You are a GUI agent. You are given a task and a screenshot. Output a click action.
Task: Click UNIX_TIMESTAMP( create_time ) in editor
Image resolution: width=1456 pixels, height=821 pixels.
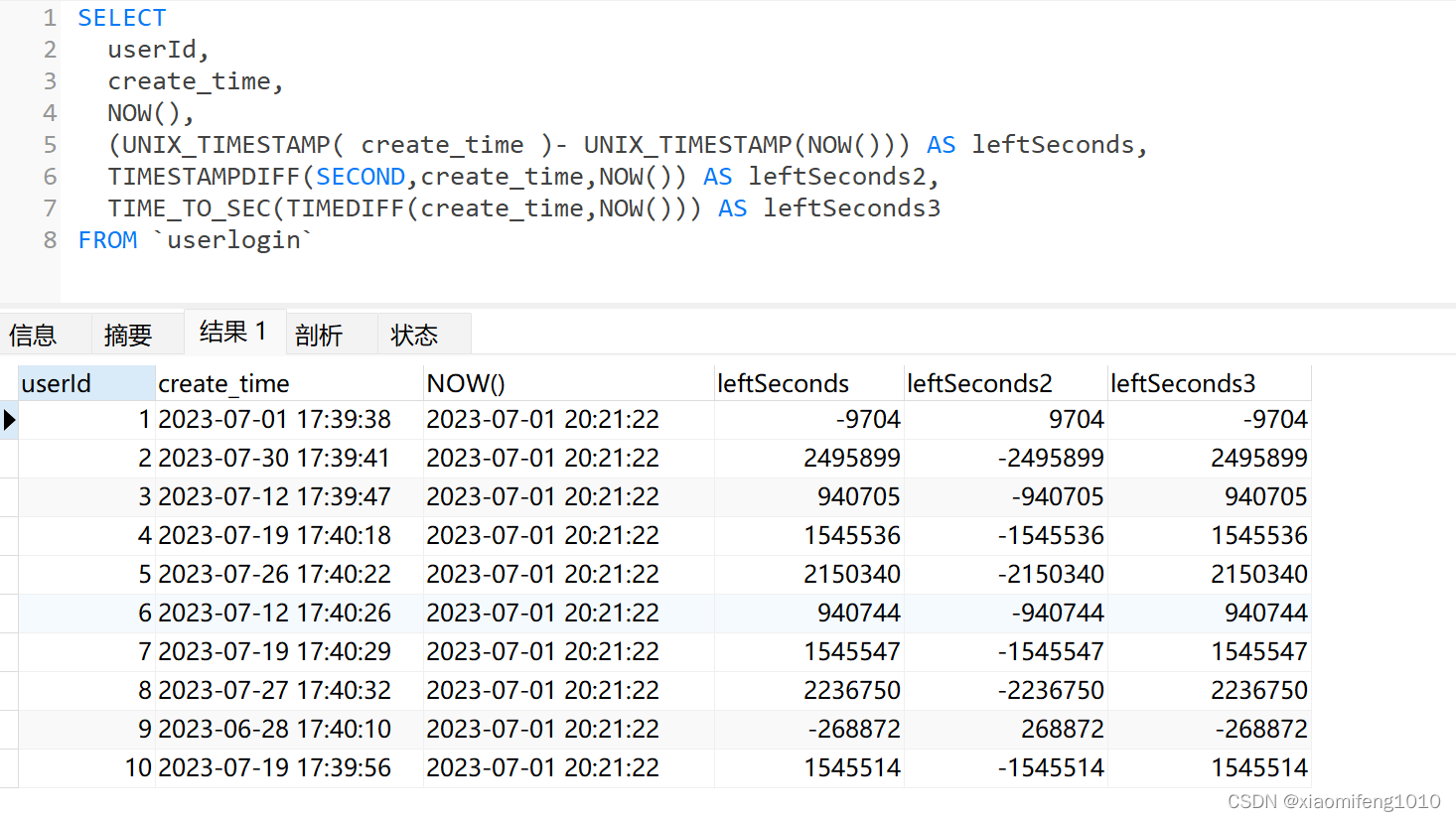pyautogui.click(x=337, y=145)
